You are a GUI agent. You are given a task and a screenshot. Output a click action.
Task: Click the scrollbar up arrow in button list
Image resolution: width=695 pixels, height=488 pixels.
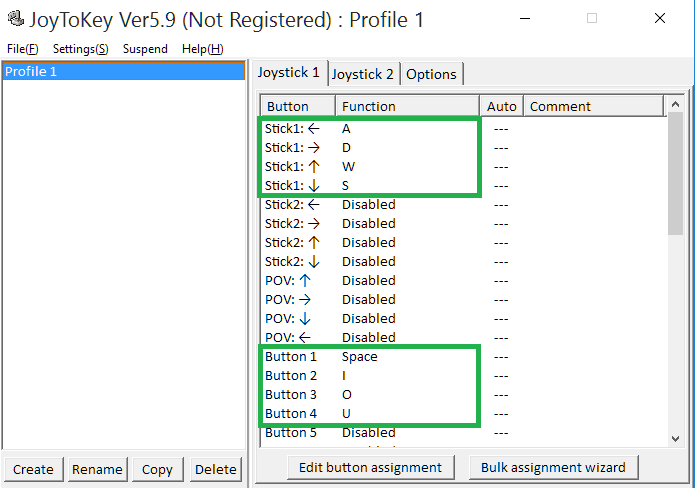[675, 105]
